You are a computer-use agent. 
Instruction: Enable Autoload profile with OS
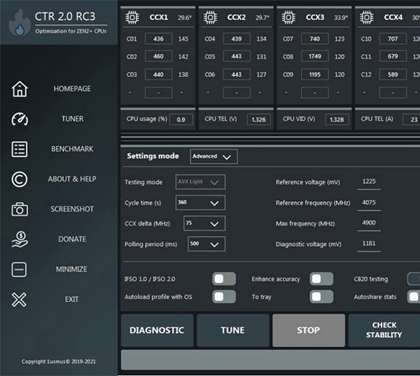tap(224, 297)
